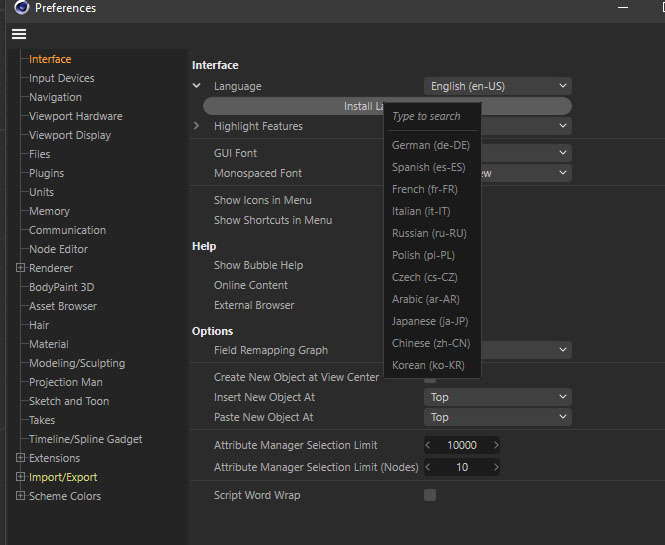665x545 pixels.
Task: Open the Paste New Object At dropdown
Action: [x=498, y=417]
